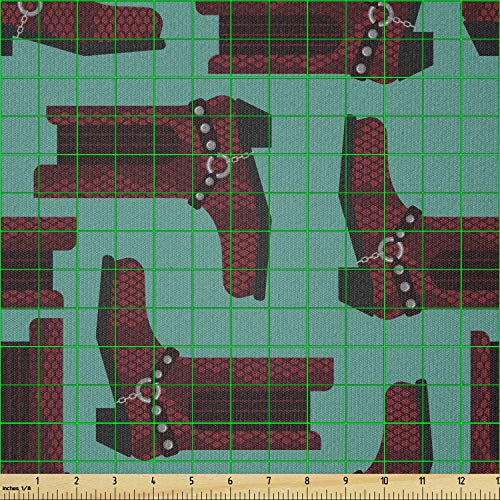The image size is (500, 500).
Task: Click the number 10 on the ruler
Action: click(384, 481)
